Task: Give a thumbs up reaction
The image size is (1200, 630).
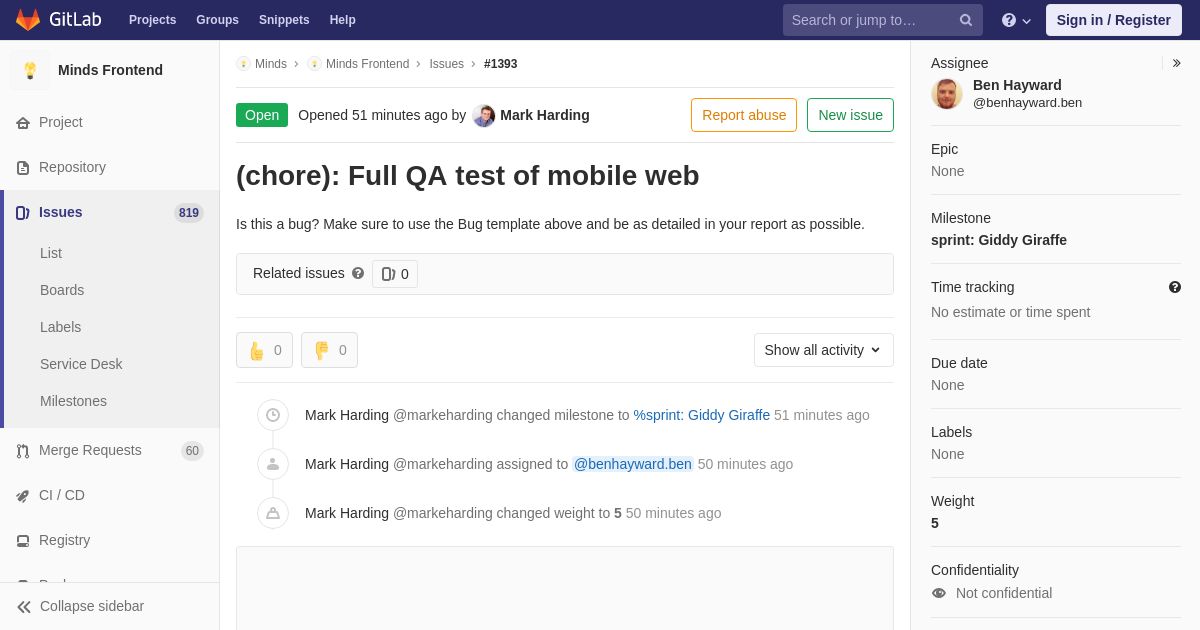Action: tap(264, 350)
